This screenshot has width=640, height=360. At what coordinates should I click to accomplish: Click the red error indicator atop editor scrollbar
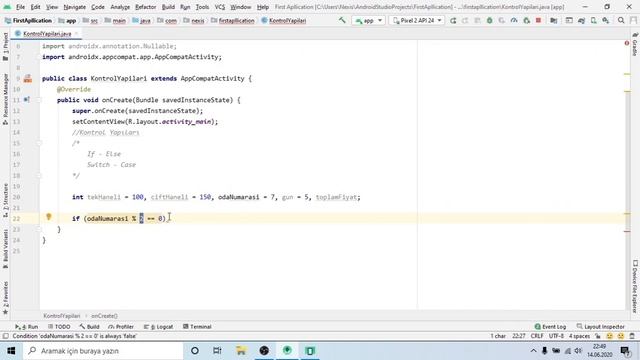tap(627, 43)
